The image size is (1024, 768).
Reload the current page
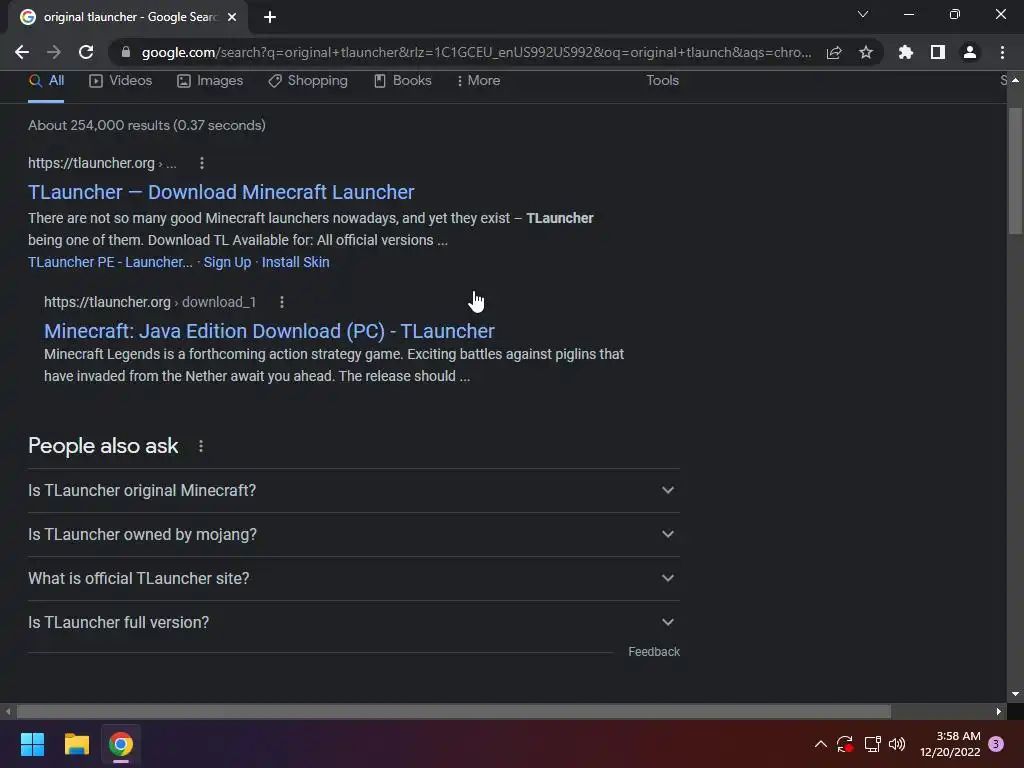pos(86,52)
